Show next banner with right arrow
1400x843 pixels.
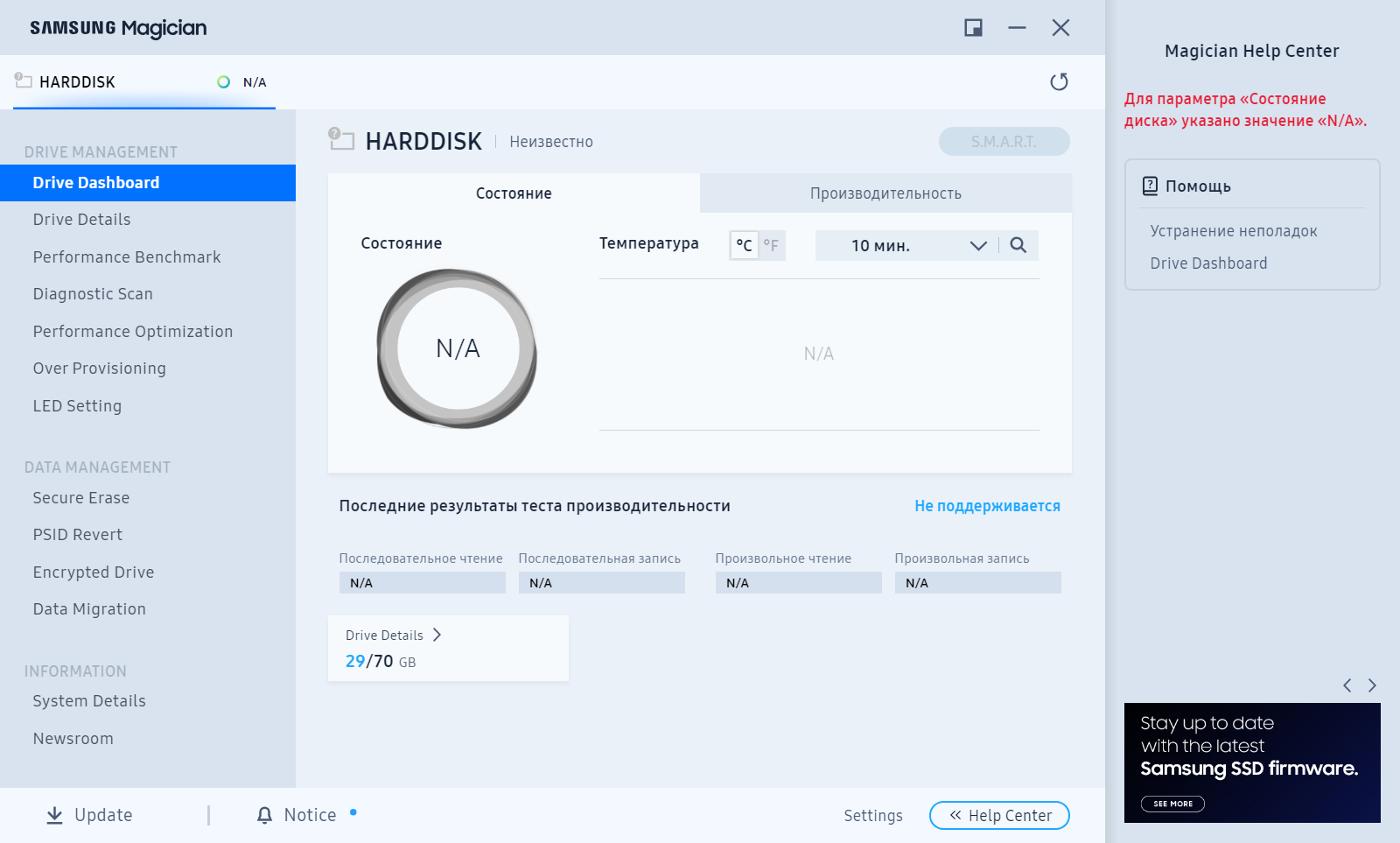pyautogui.click(x=1372, y=685)
